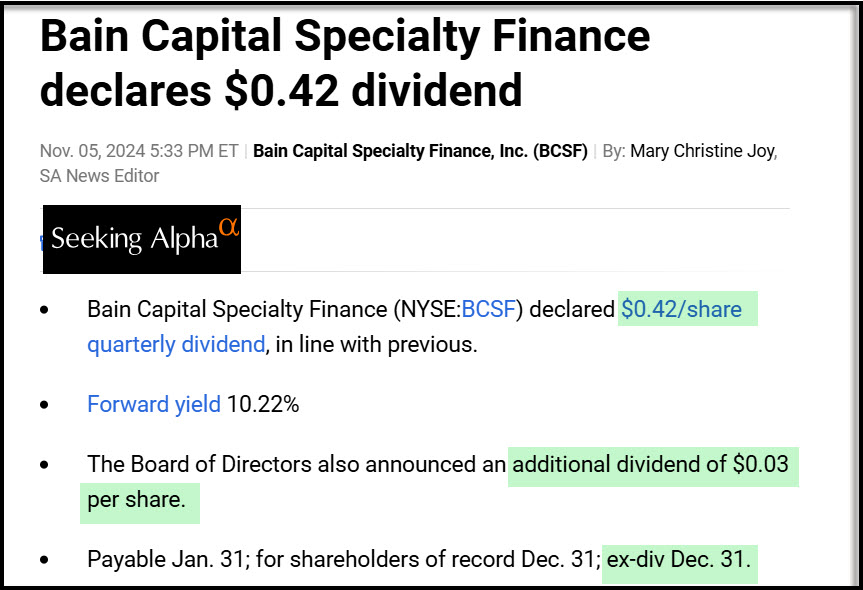Open the bold Bain Capital Specialty Finance, Inc. (BCSF) byline link
This screenshot has width=863, height=590.
point(420,151)
